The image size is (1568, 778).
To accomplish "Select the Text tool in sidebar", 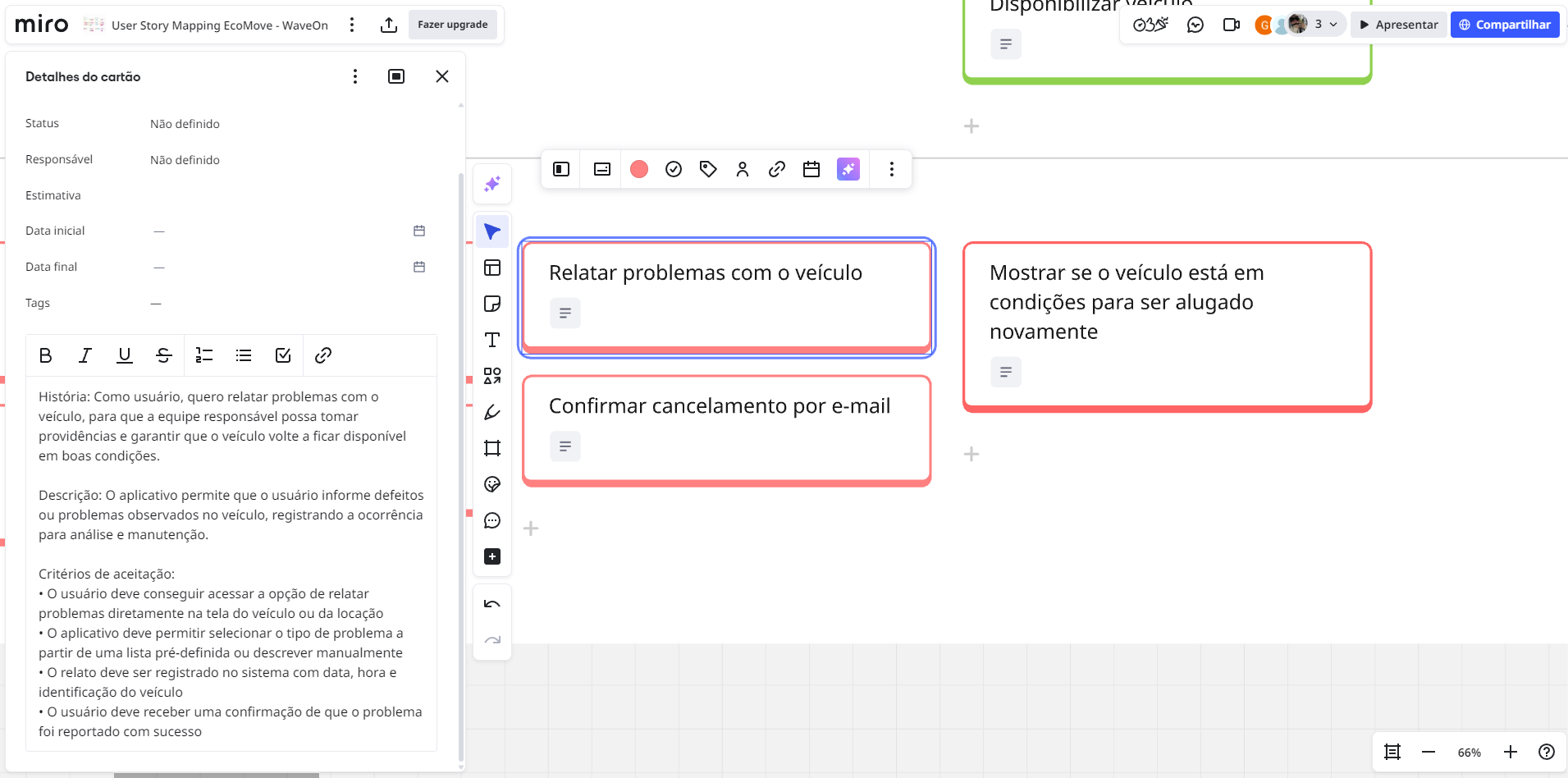I will [x=492, y=340].
